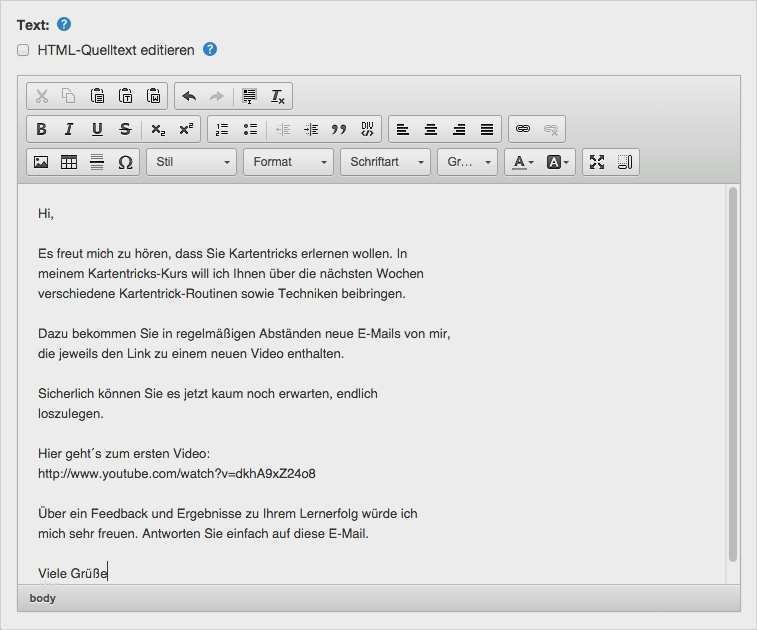Enable the HTML-Quelltext editieren checkbox
The height and width of the screenshot is (630, 757).
click(x=23, y=50)
